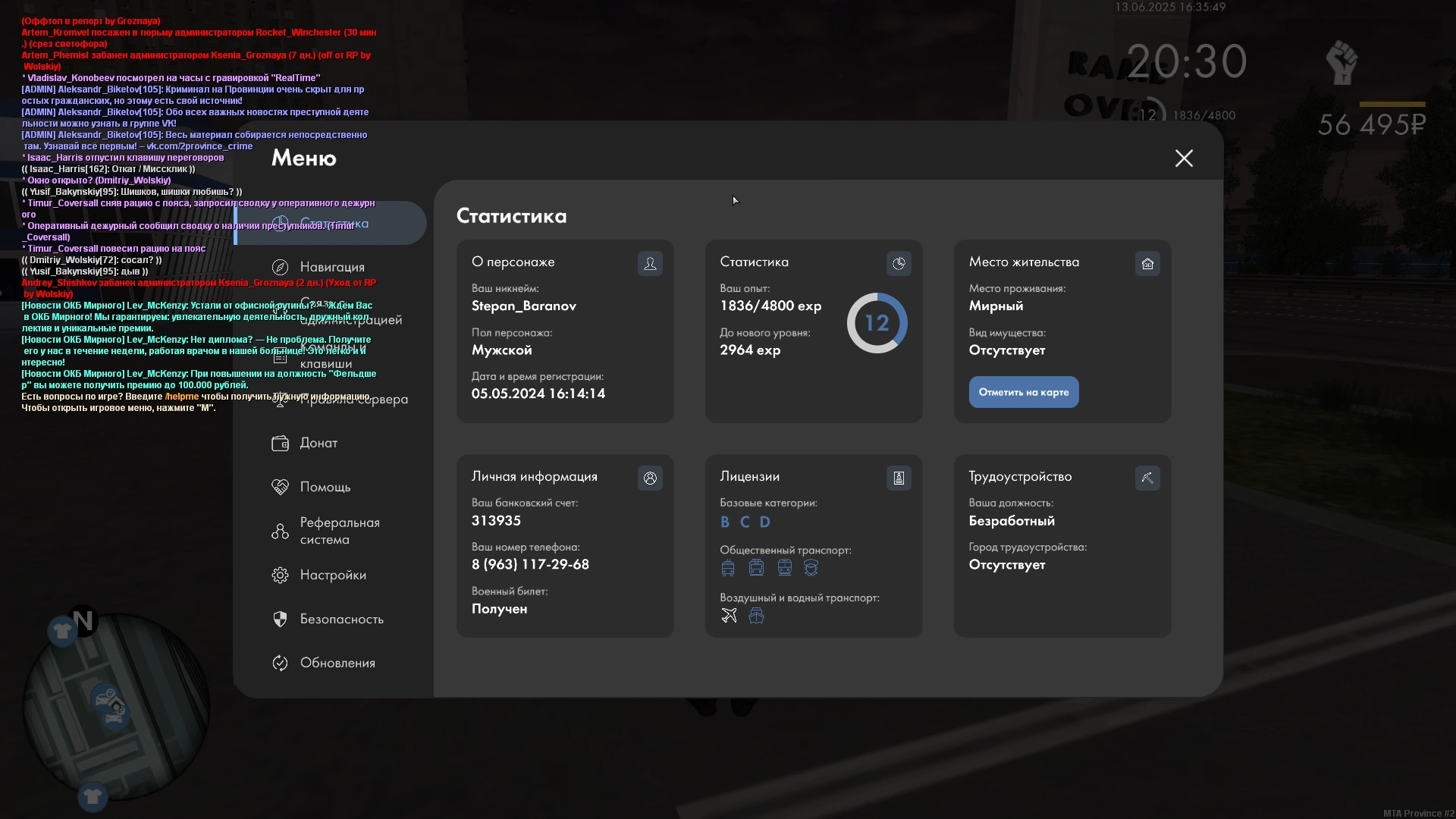Click the license category B letter
This screenshot has height=819, width=1456.
coord(725,522)
